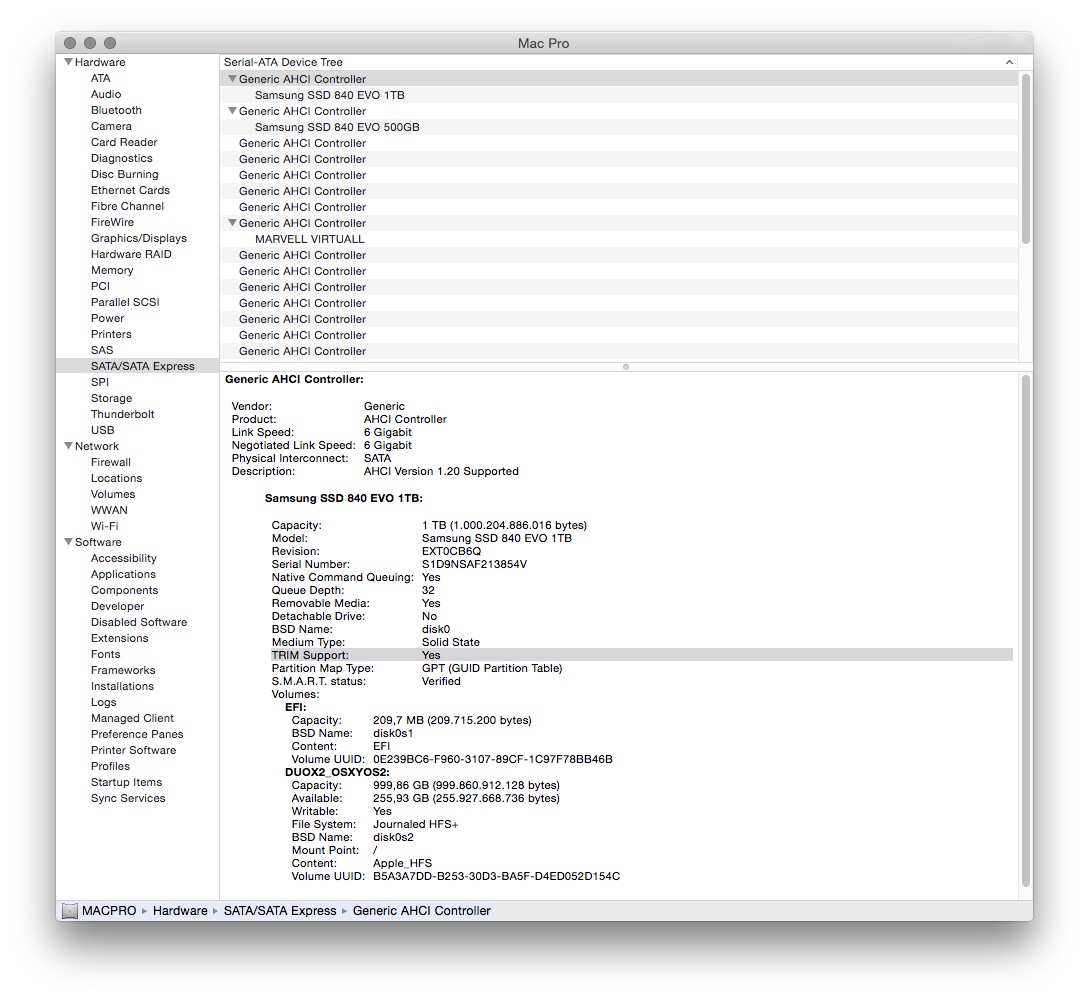
Task: Select Samsung SSD 840 EVO 1TB device row
Action: (620, 95)
